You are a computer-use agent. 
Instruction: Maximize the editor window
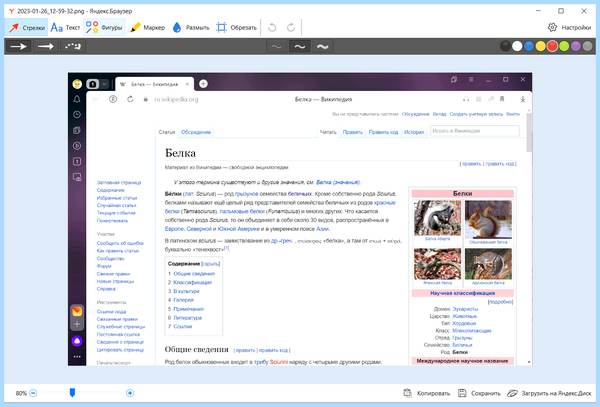click(561, 11)
